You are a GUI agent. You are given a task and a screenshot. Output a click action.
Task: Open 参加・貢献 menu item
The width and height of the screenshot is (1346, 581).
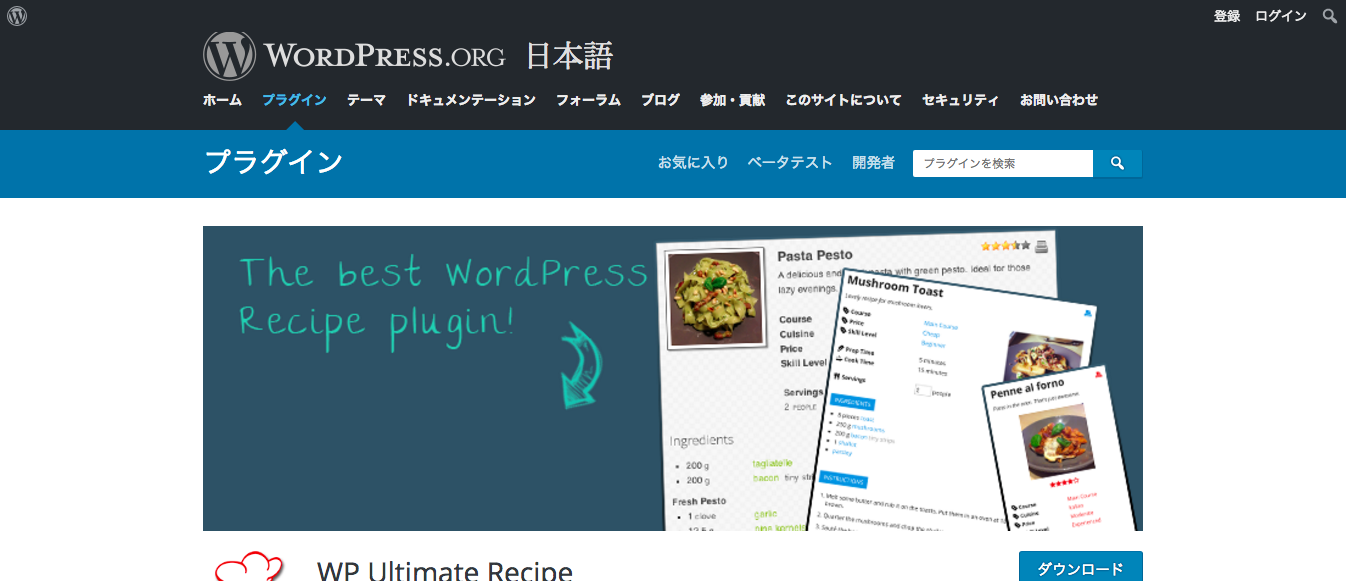point(732,100)
